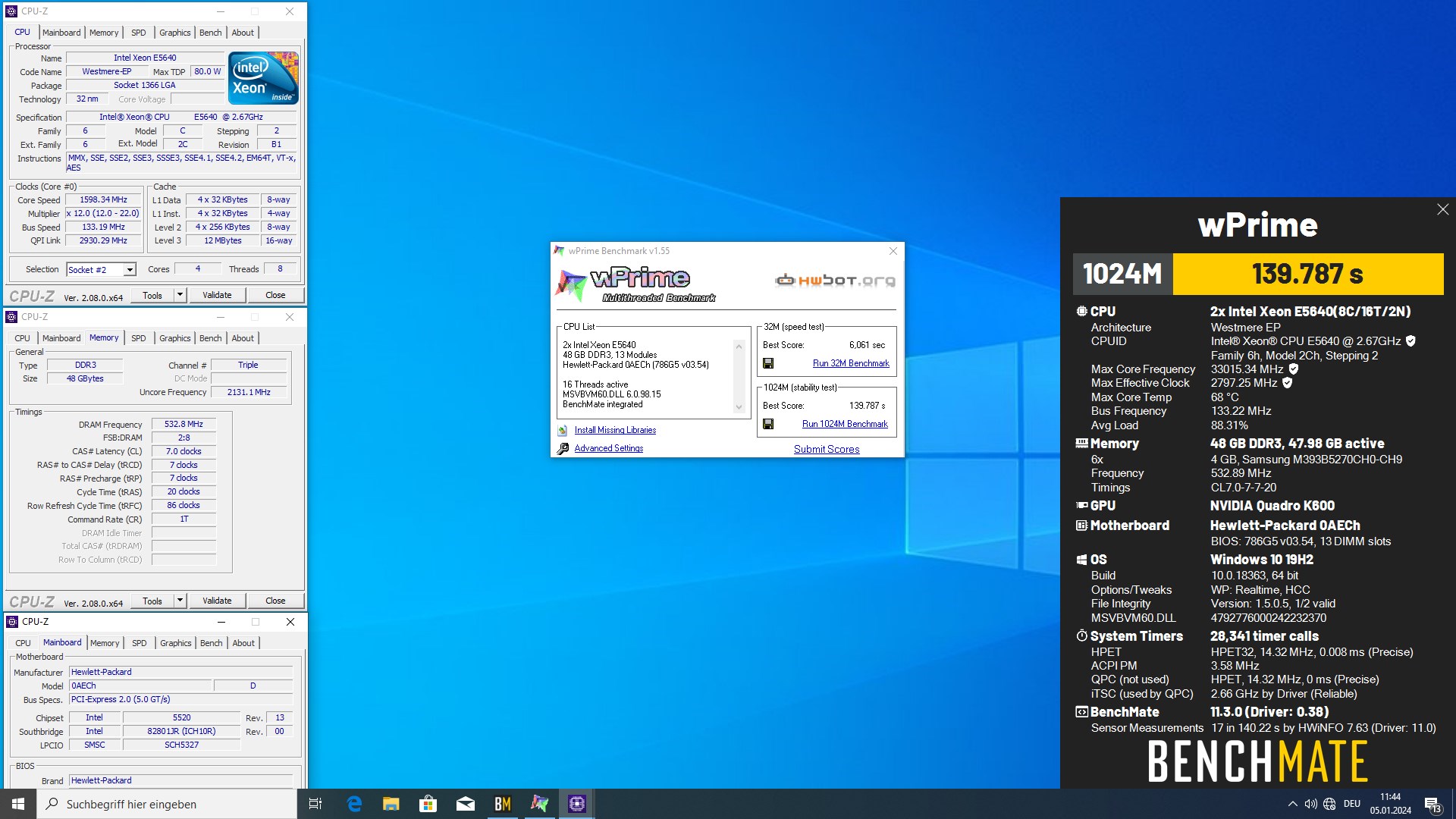The height and width of the screenshot is (819, 1456).
Task: Click the GPU section icon in the BenchMate panel
Action: pyautogui.click(x=1081, y=505)
